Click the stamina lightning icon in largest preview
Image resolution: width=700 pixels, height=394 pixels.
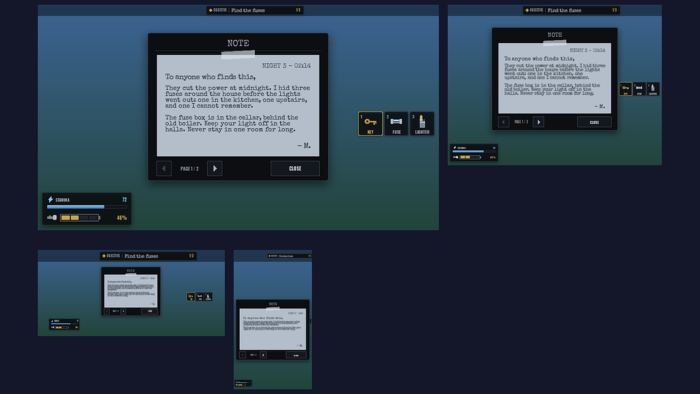point(50,199)
